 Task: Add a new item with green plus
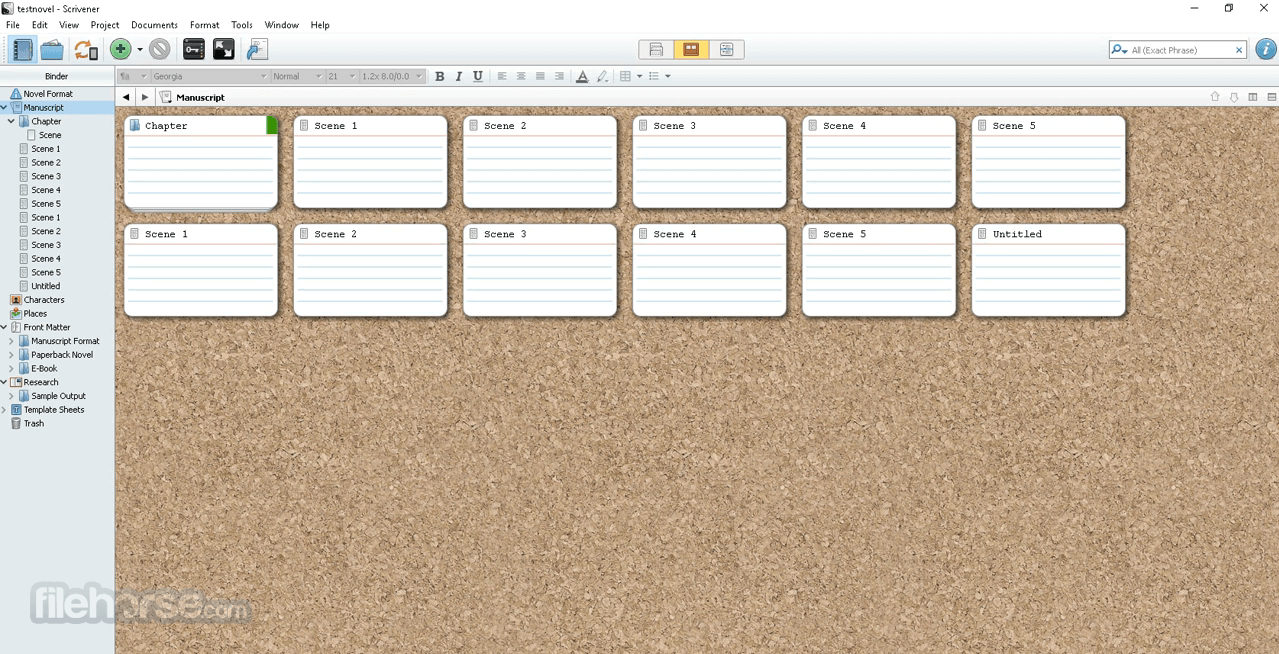point(120,49)
